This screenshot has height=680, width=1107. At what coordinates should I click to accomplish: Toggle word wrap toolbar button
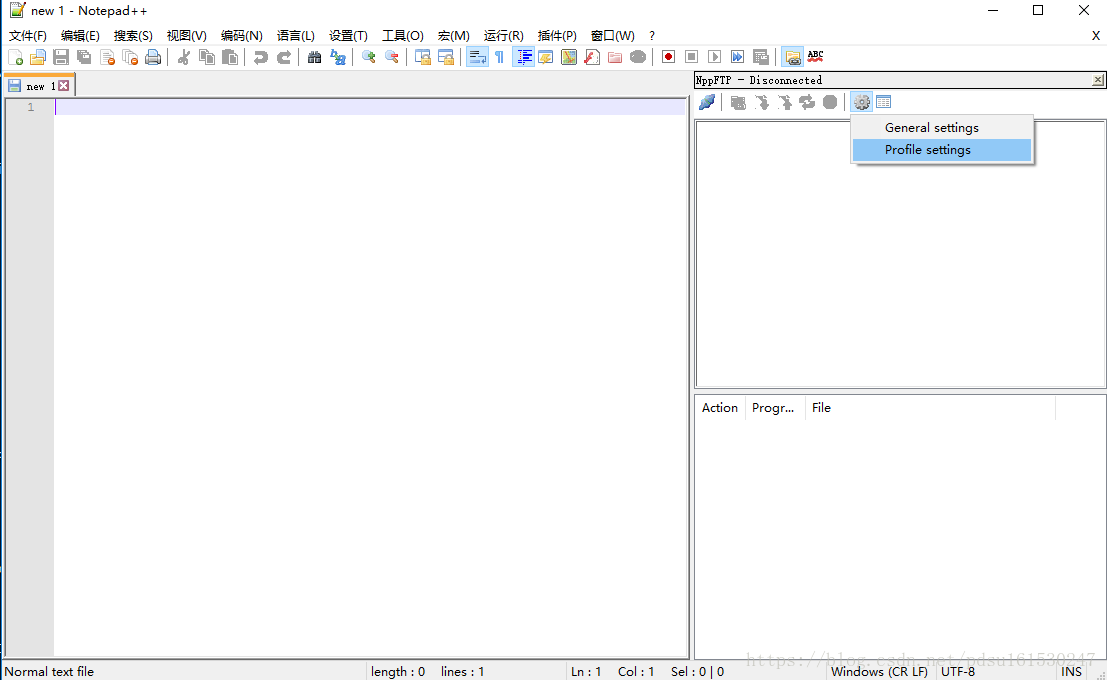coord(477,57)
